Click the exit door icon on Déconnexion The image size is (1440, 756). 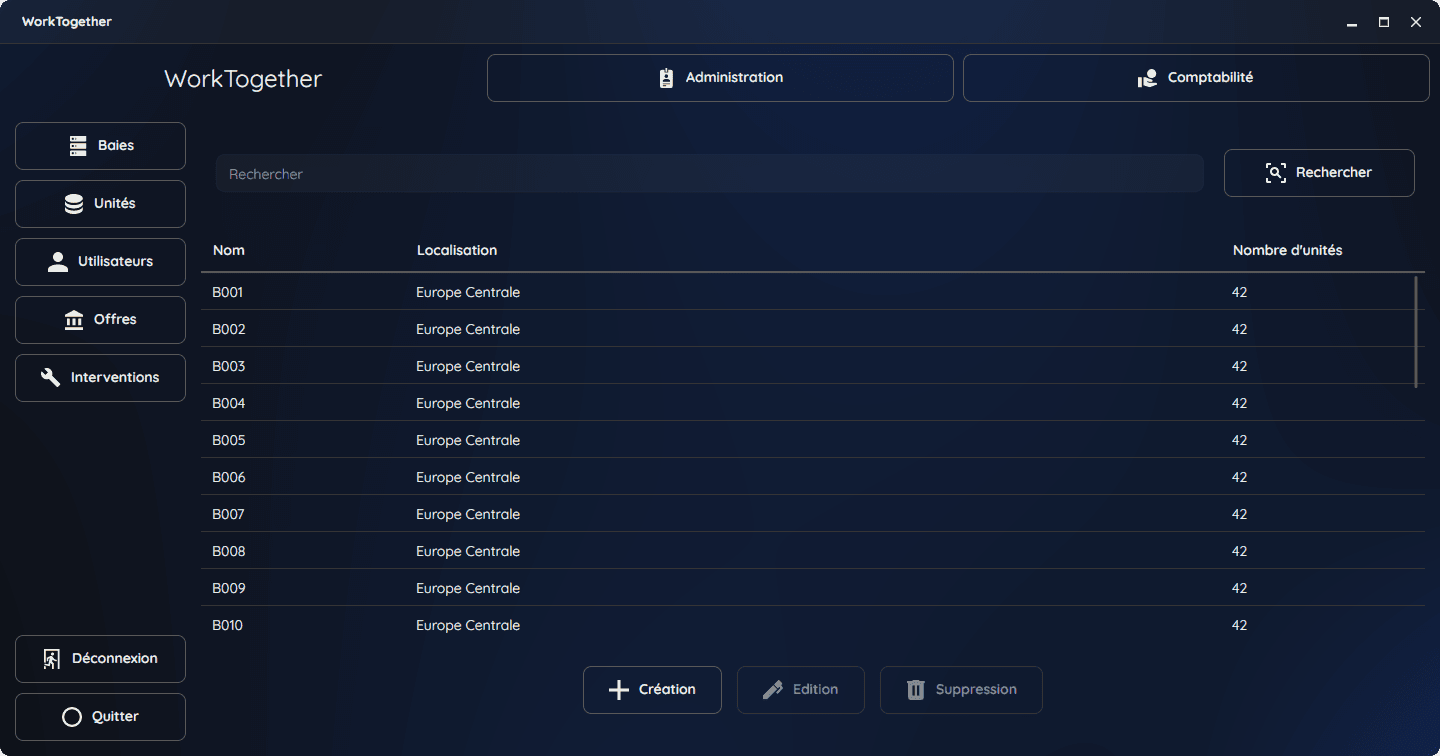52,659
